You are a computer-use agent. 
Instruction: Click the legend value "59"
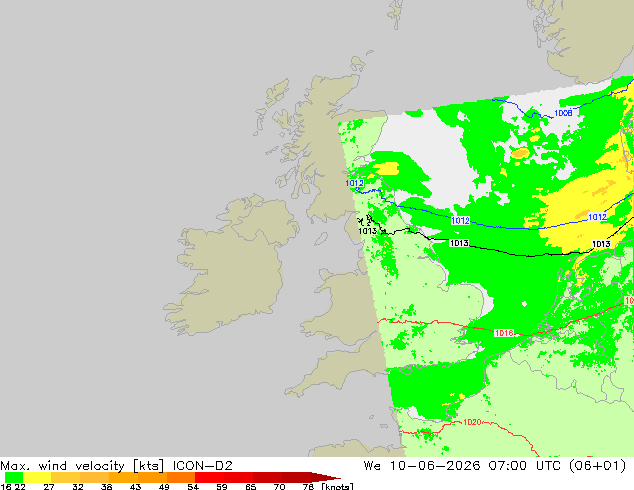coord(222,487)
